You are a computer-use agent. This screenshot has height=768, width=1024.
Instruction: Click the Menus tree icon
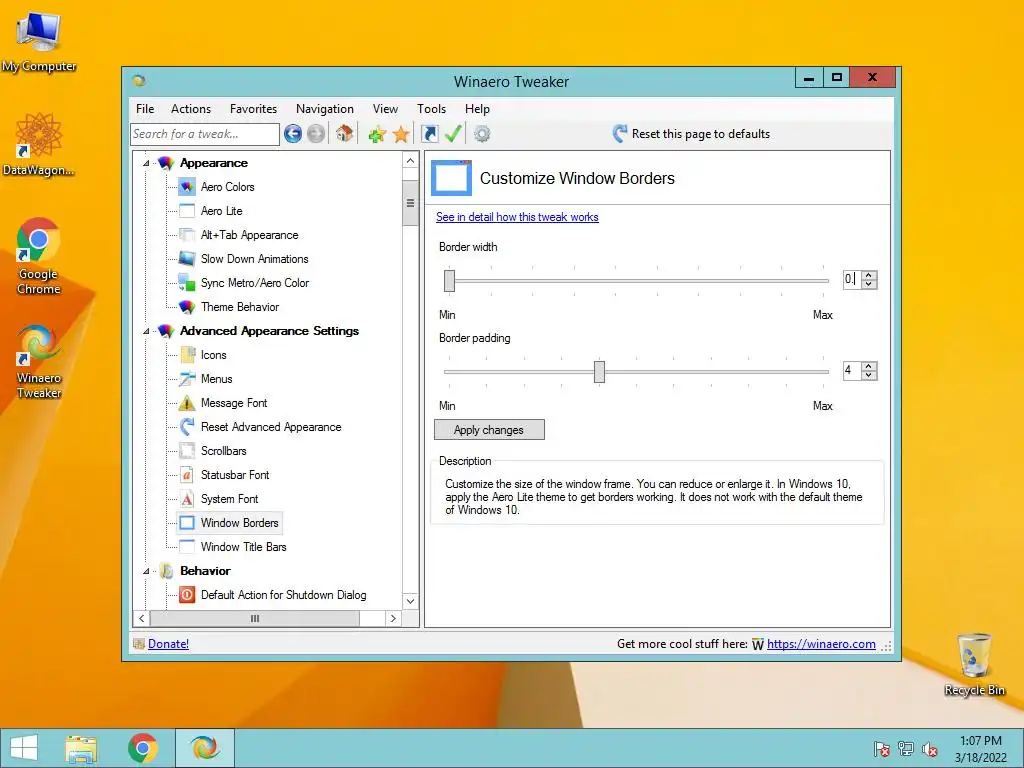pyautogui.click(x=187, y=379)
